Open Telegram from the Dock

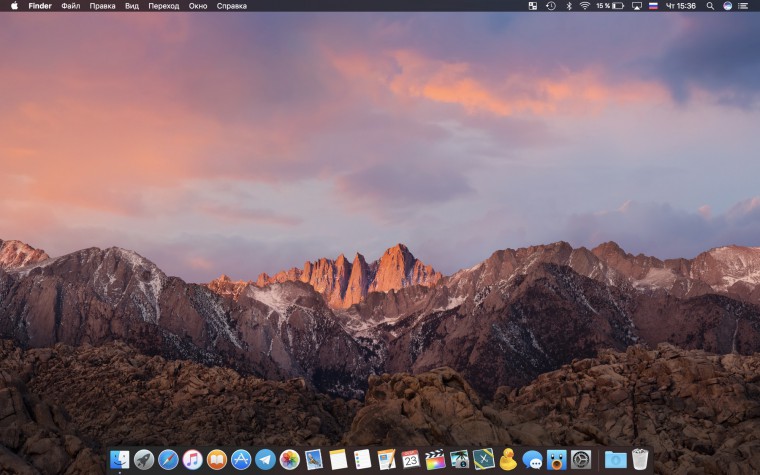tap(265, 459)
